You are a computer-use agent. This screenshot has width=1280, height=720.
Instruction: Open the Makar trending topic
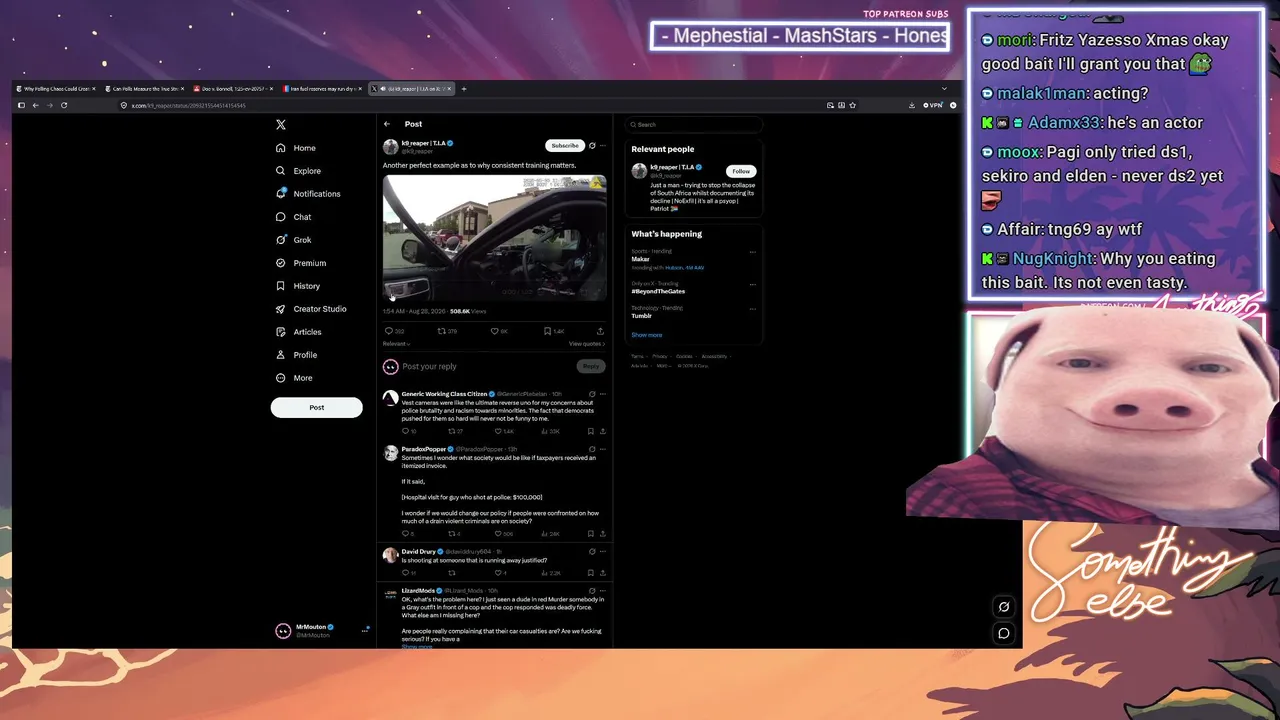692,259
